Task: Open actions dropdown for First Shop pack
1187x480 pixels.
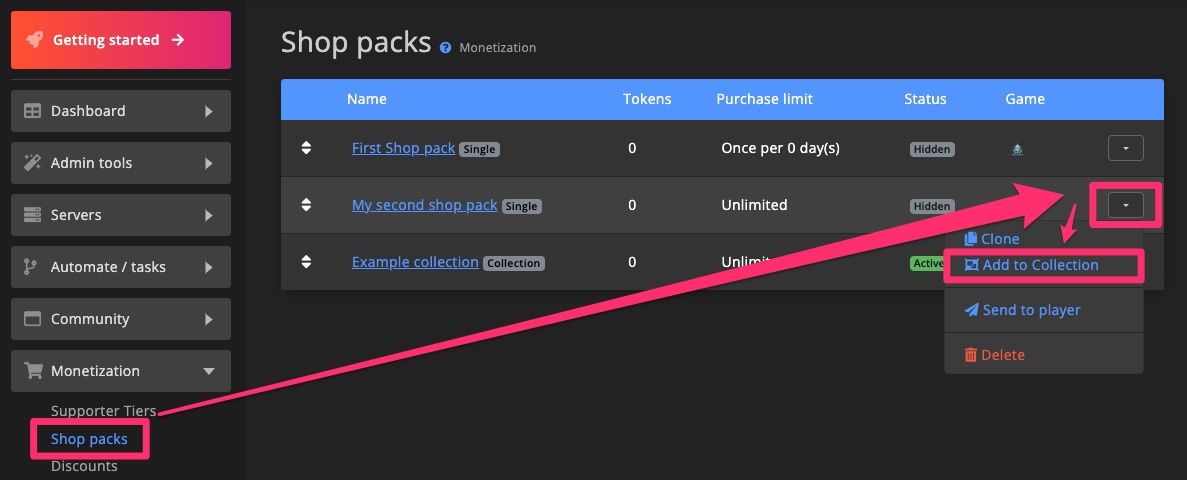Action: coord(1126,148)
